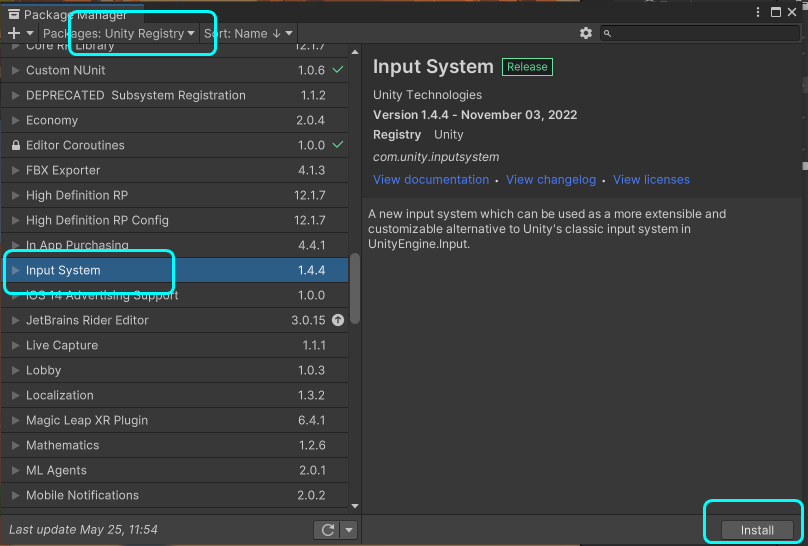Refresh the package list
This screenshot has width=808, height=546.
[328, 530]
